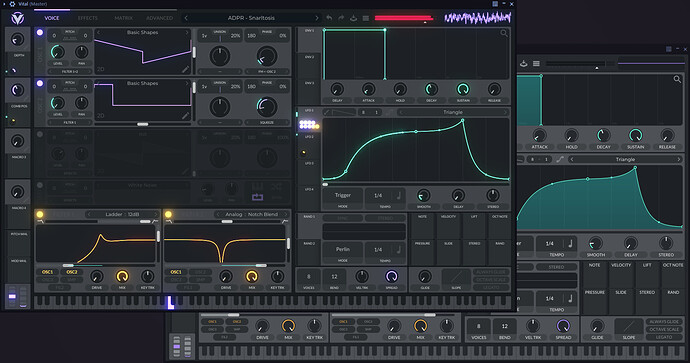The height and width of the screenshot is (363, 690).
Task: Click the LFO 1 tempo note icon
Action: pos(399,195)
